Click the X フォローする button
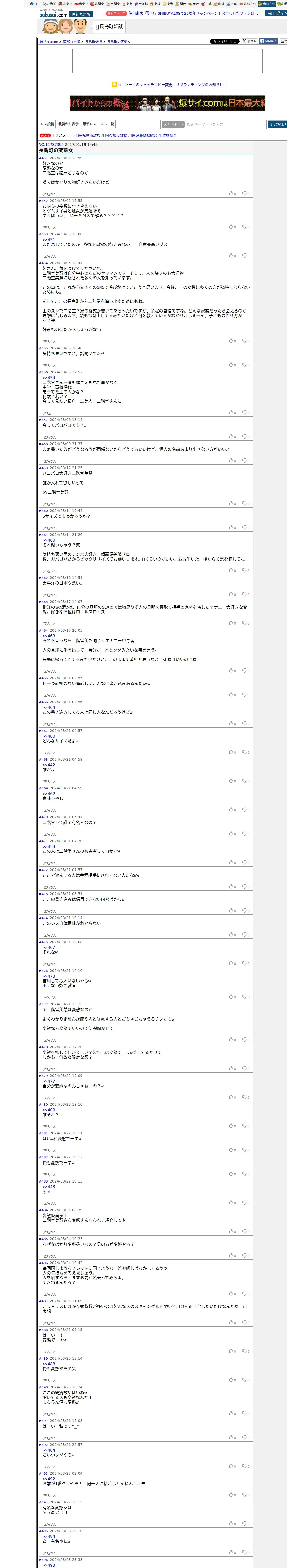 click(224, 41)
